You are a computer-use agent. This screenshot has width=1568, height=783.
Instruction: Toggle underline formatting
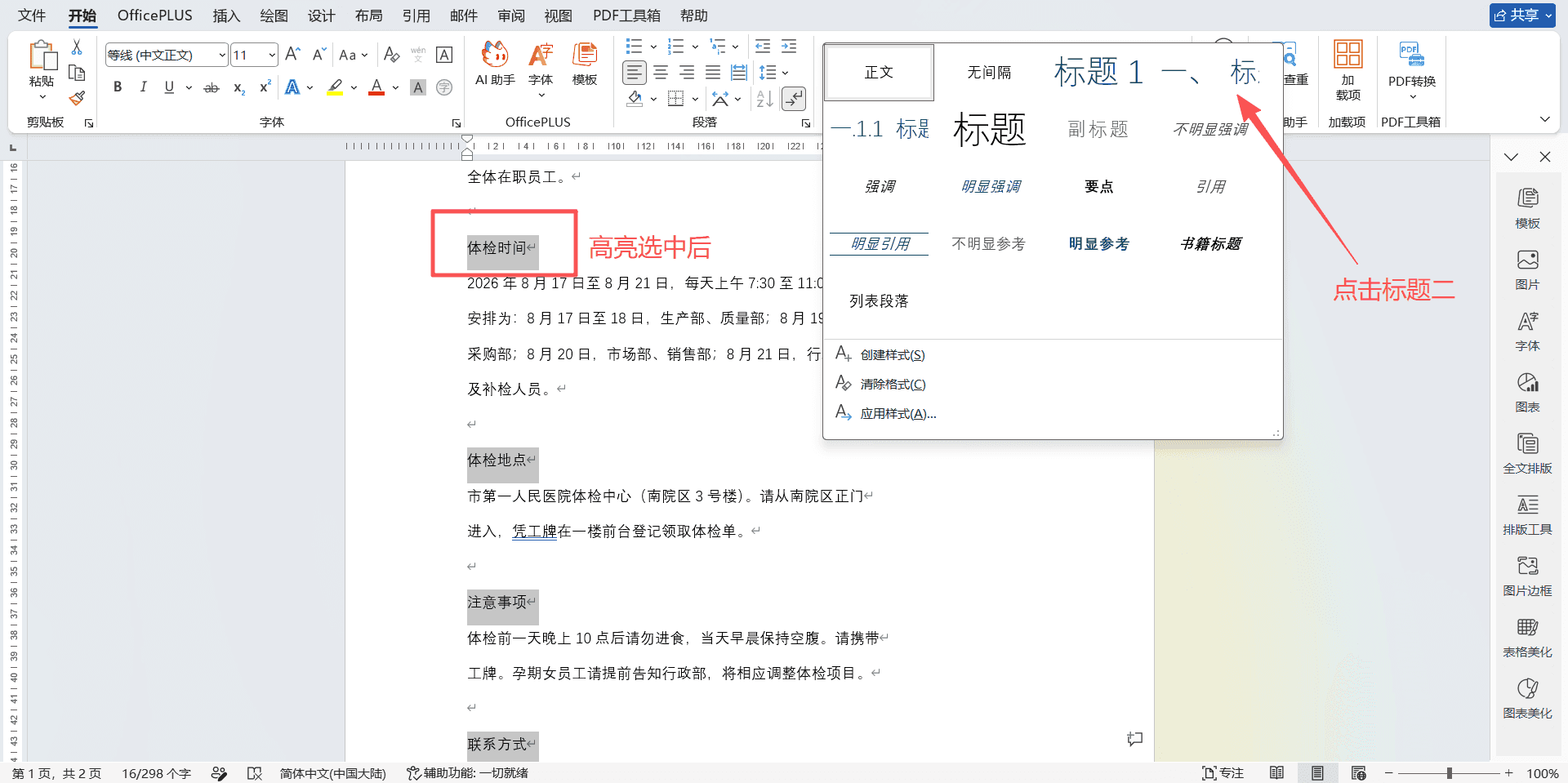click(169, 87)
